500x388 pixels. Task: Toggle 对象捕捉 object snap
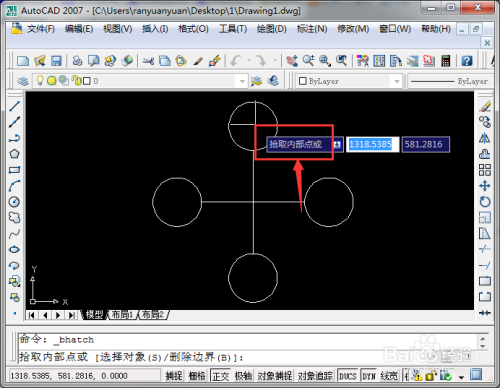tap(275, 376)
